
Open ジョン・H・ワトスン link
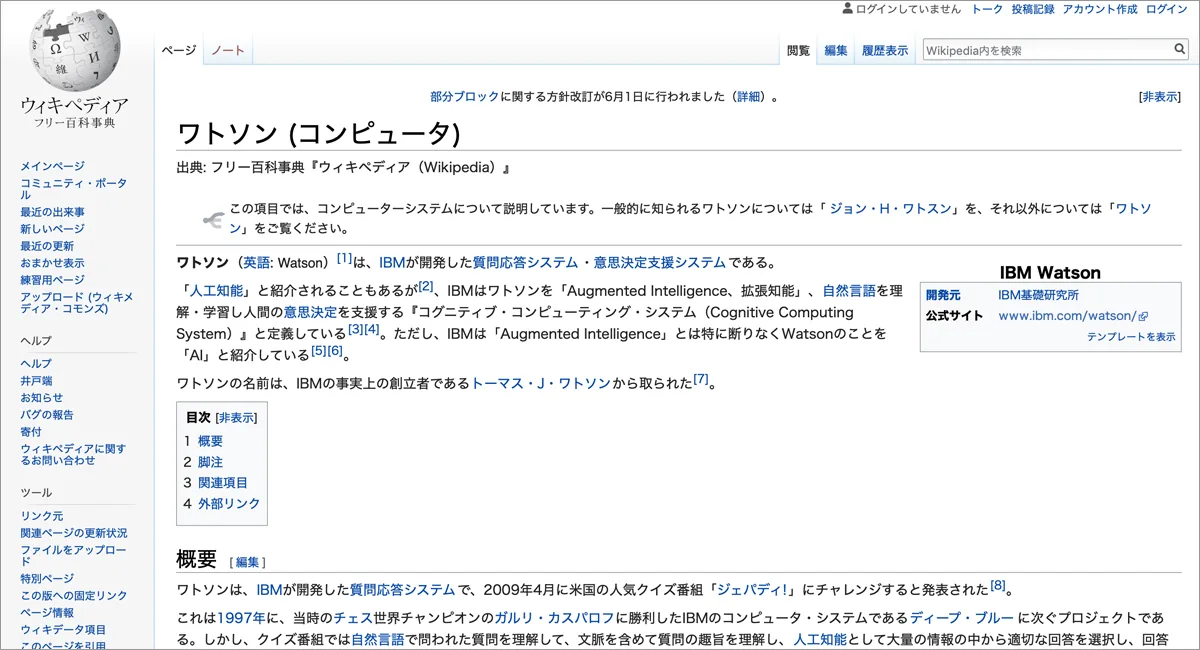tap(890, 209)
